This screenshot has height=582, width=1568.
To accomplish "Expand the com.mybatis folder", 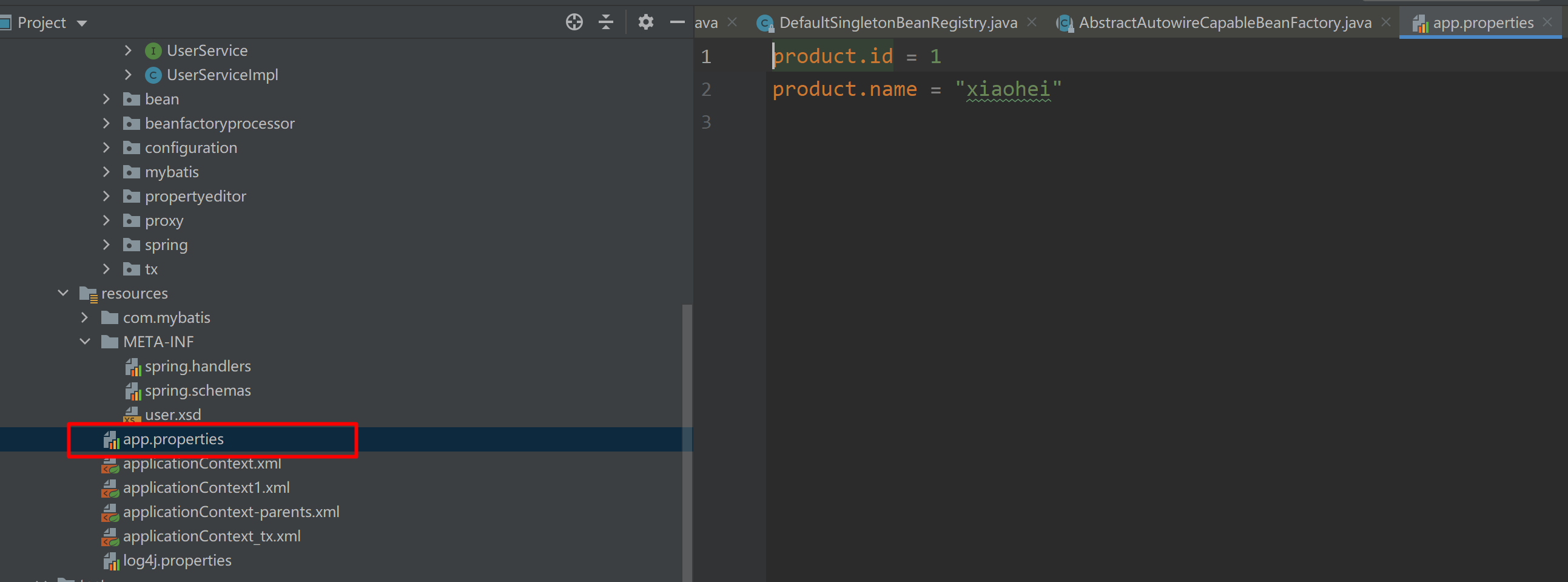I will coord(84,318).
